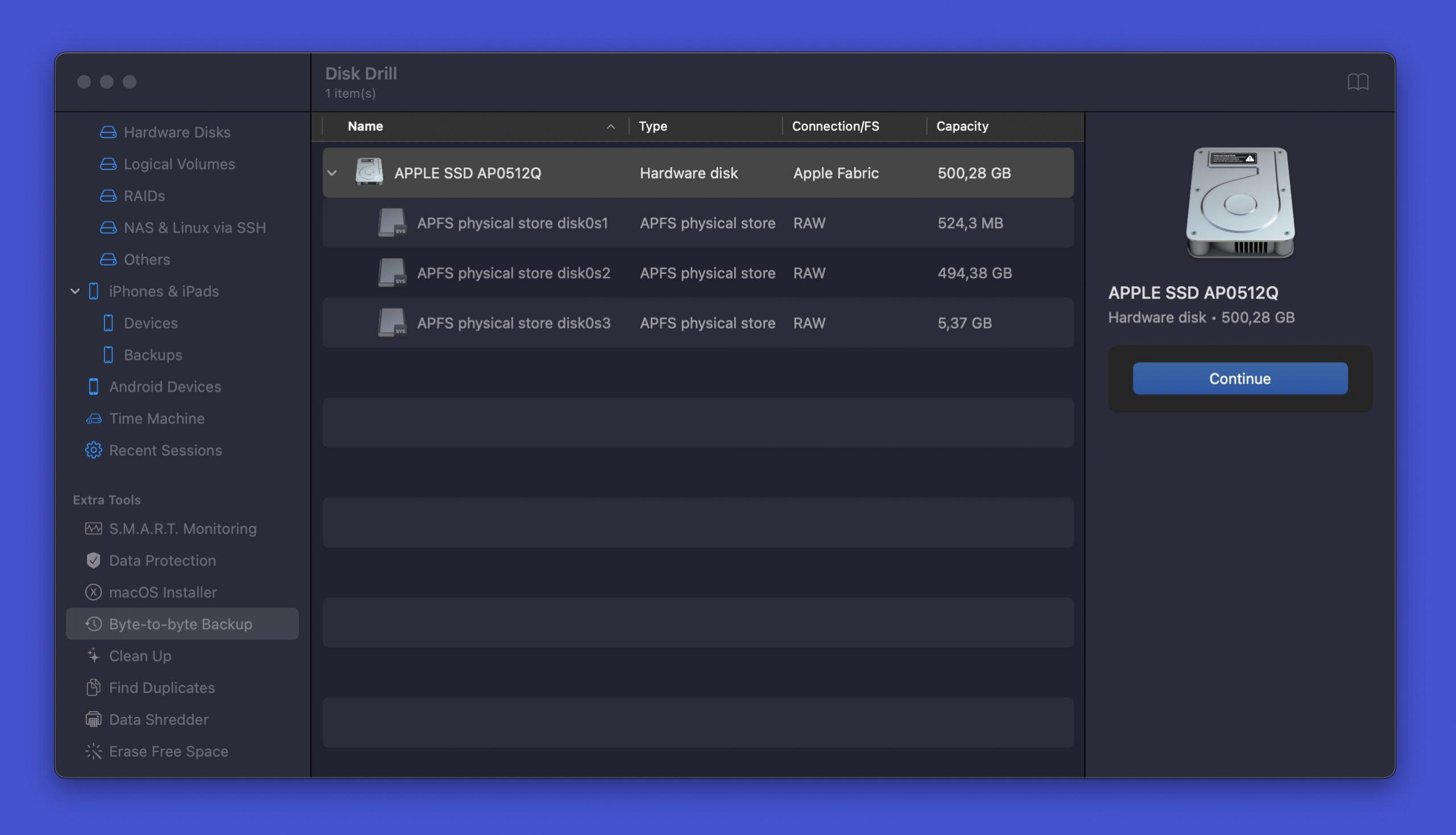
Task: Click the Find Duplicates documents icon
Action: (x=93, y=688)
